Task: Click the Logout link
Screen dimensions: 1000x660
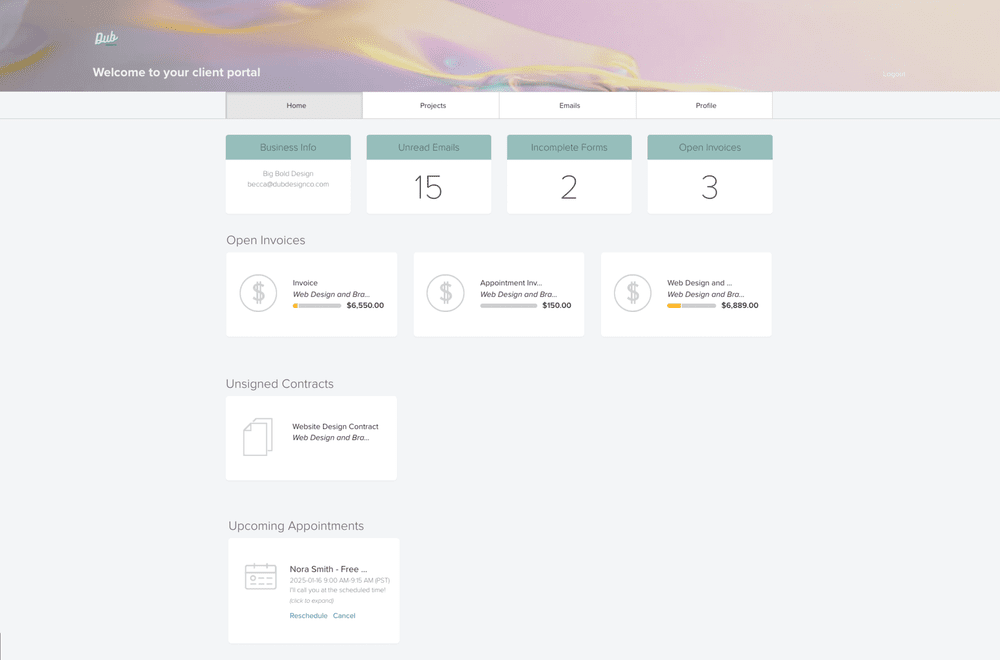Action: coord(894,74)
